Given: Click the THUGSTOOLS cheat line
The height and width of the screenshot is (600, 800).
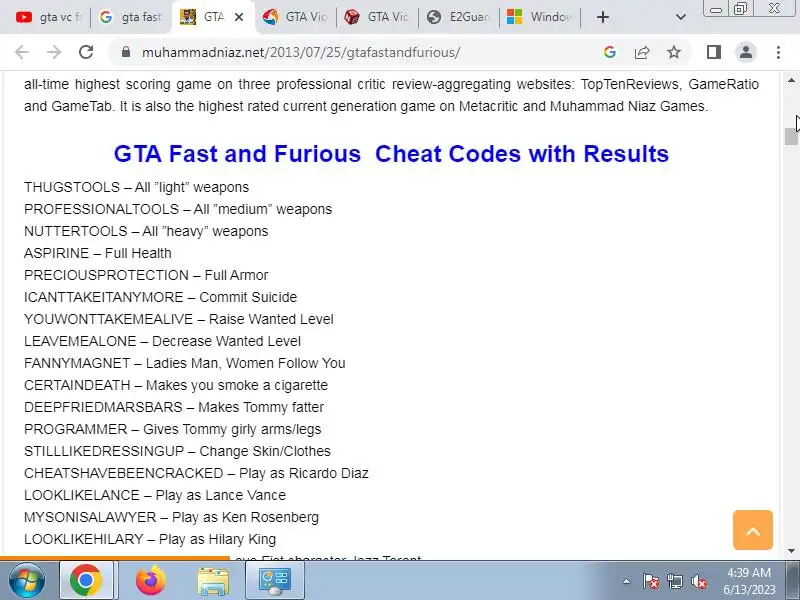Looking at the screenshot, I should 136,187.
